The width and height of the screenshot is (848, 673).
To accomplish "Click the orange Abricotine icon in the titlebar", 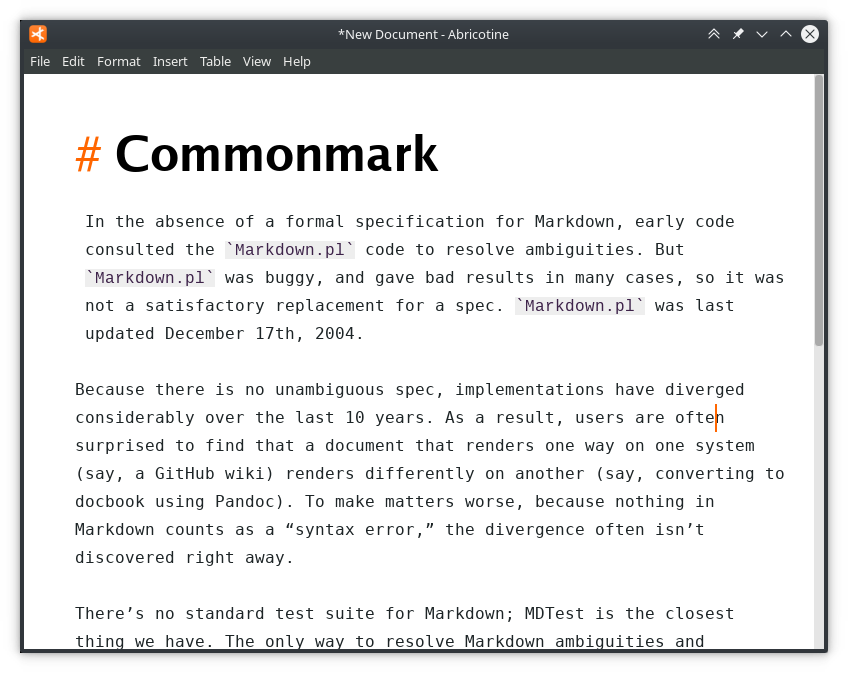I will 38,33.
